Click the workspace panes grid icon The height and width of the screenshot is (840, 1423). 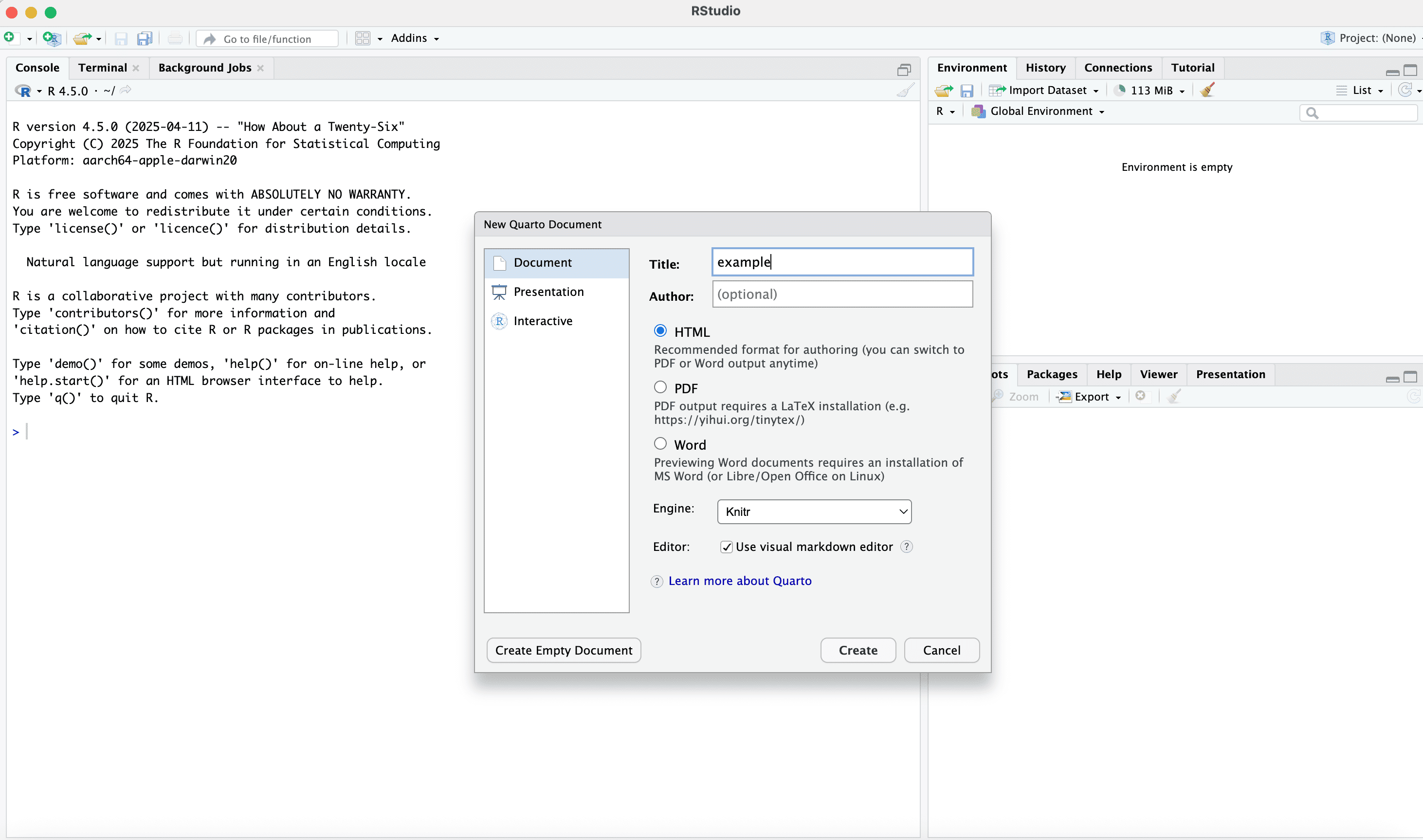[x=362, y=38]
